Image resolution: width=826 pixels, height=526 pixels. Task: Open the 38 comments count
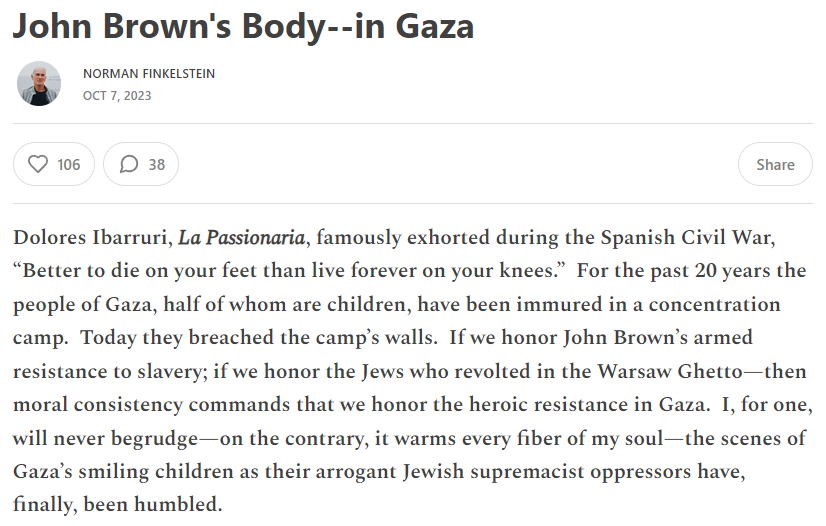click(157, 164)
